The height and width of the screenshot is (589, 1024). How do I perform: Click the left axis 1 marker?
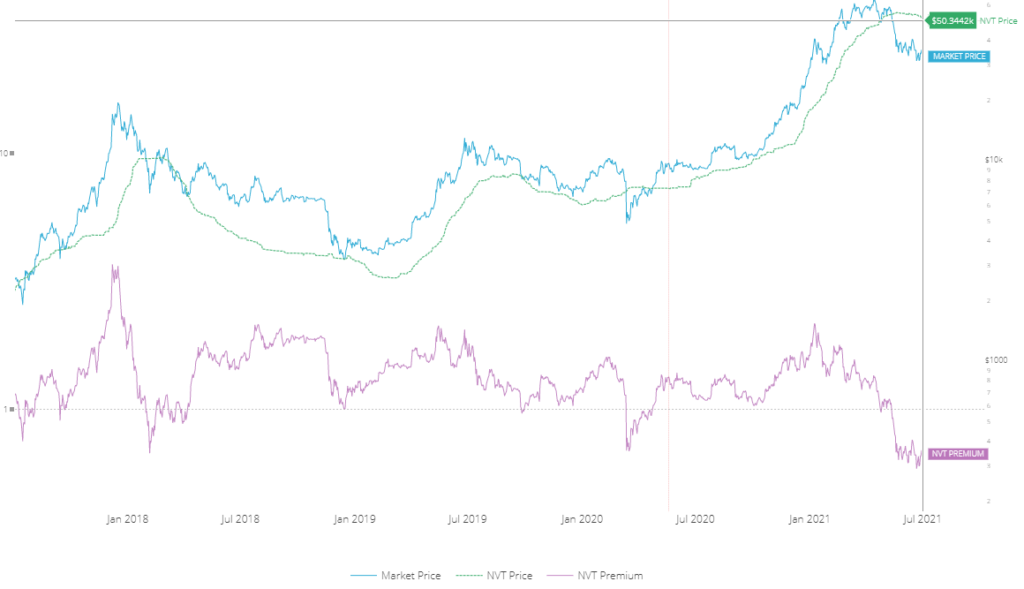click(x=10, y=409)
